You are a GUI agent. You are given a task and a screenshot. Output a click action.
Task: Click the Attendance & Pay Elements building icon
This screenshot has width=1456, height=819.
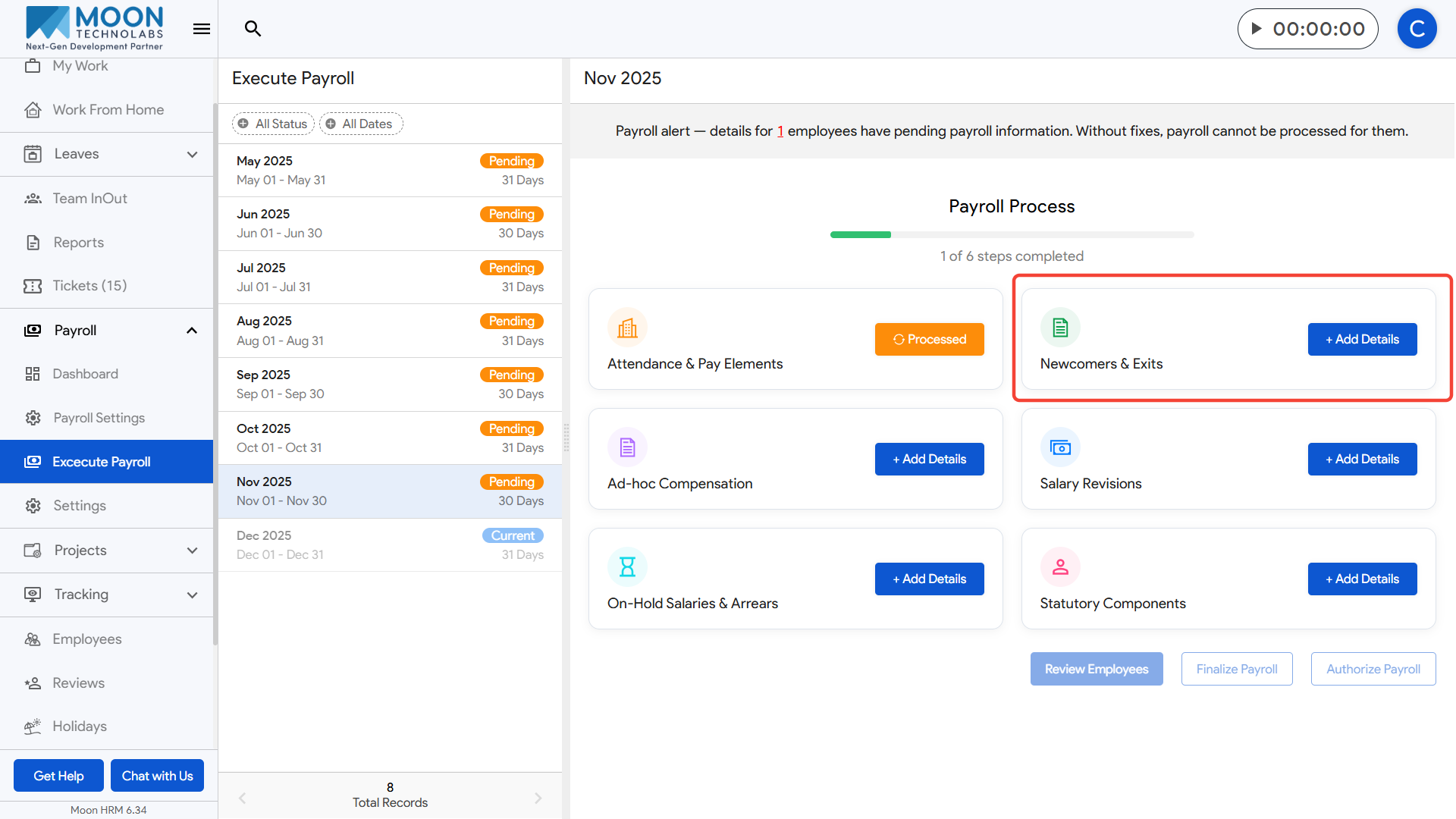627,328
